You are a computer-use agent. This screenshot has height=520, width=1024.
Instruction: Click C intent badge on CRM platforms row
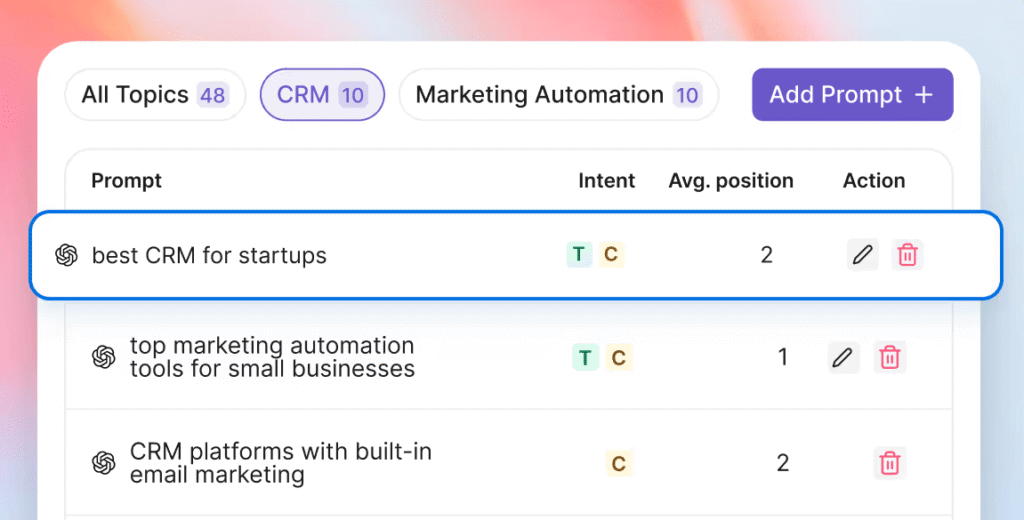pyautogui.click(x=618, y=463)
